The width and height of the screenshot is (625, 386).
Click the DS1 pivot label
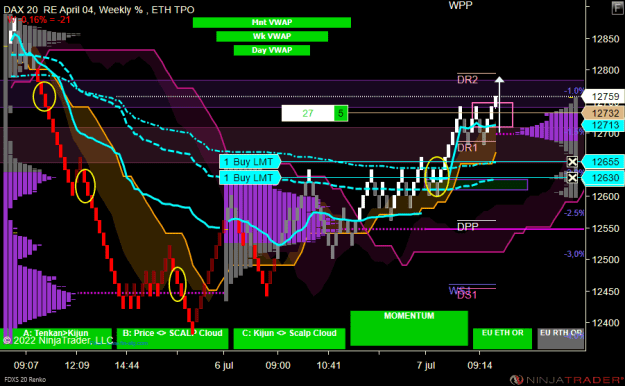[x=467, y=295]
